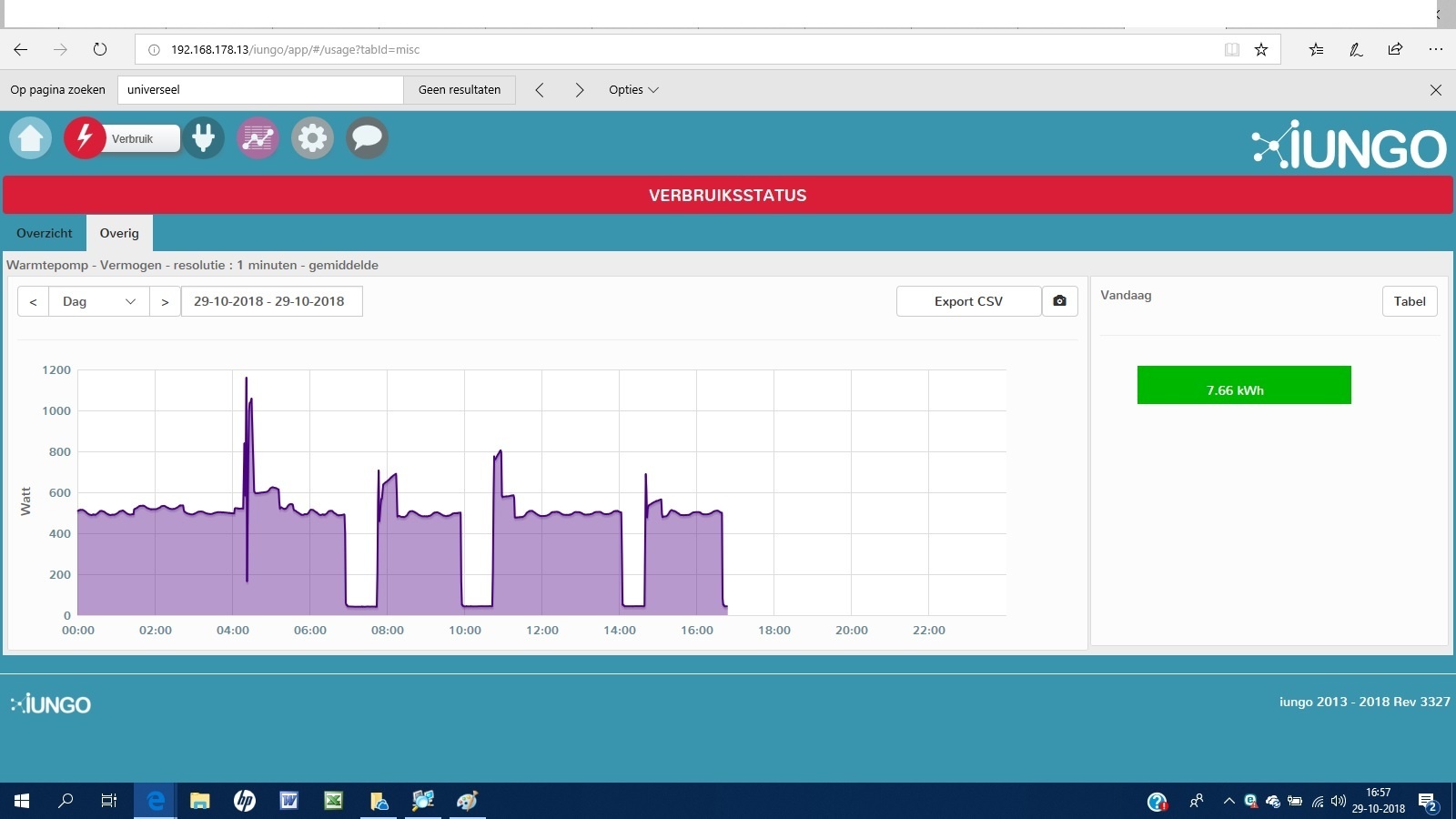Jump to next find-on-page result
Image resolution: width=1456 pixels, height=819 pixels.
[580, 90]
